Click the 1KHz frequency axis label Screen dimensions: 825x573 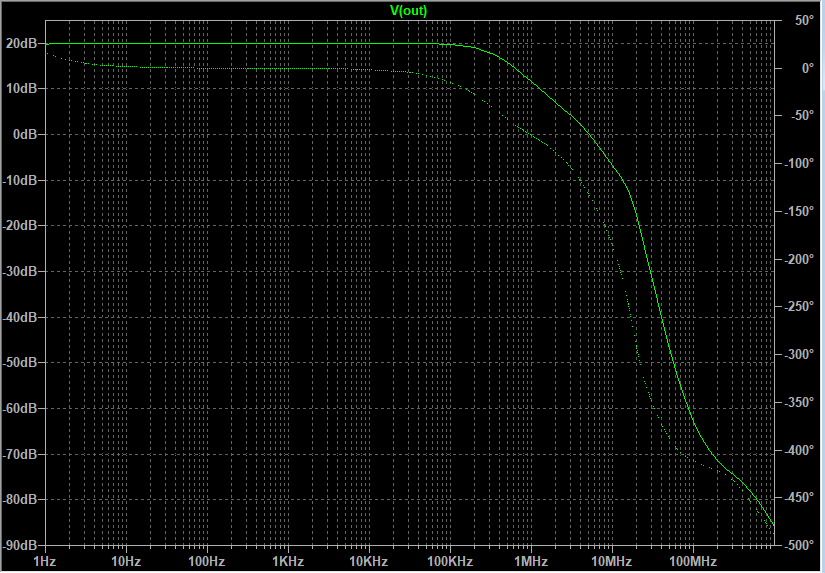coord(288,561)
